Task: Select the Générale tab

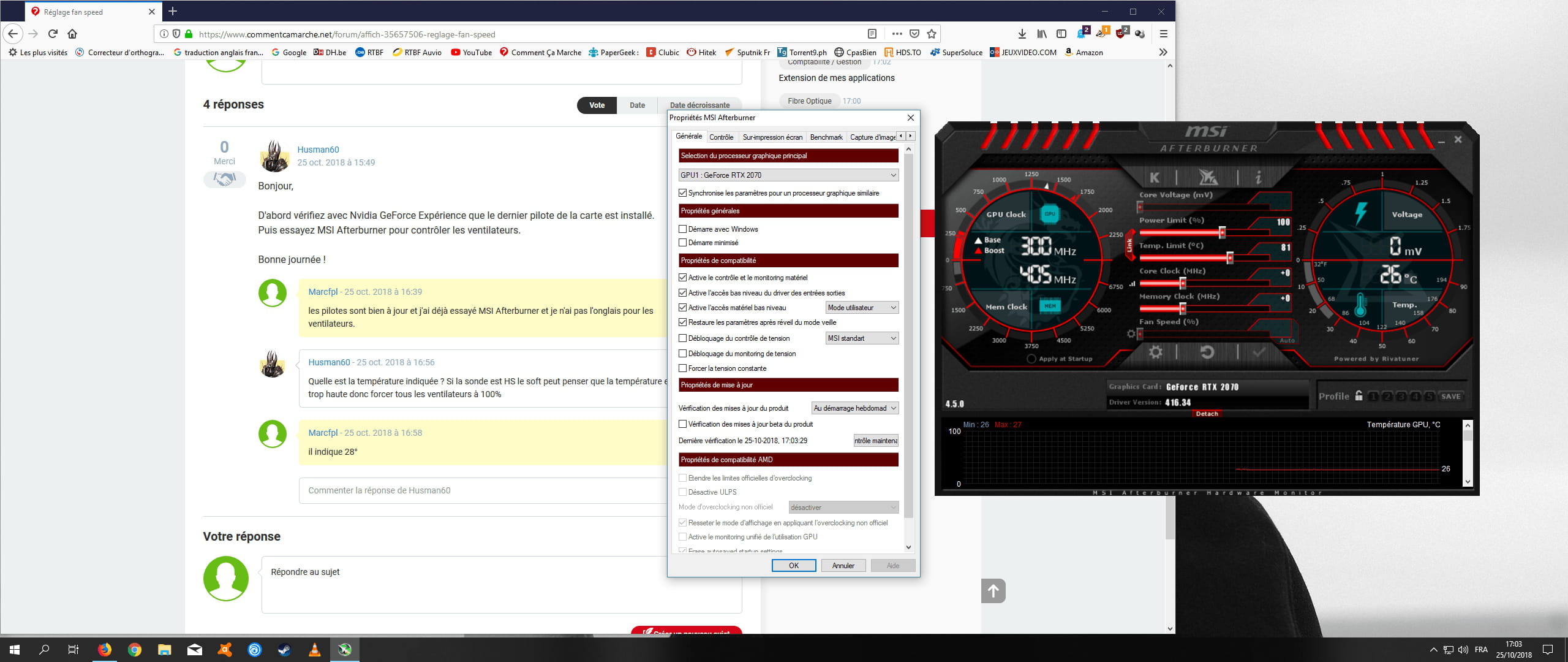Action: [x=689, y=136]
